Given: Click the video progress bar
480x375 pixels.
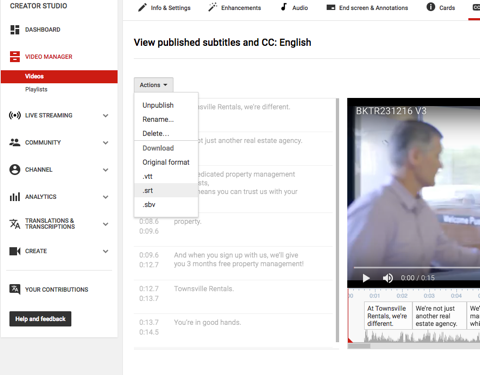Looking at the screenshot, I should [417, 267].
